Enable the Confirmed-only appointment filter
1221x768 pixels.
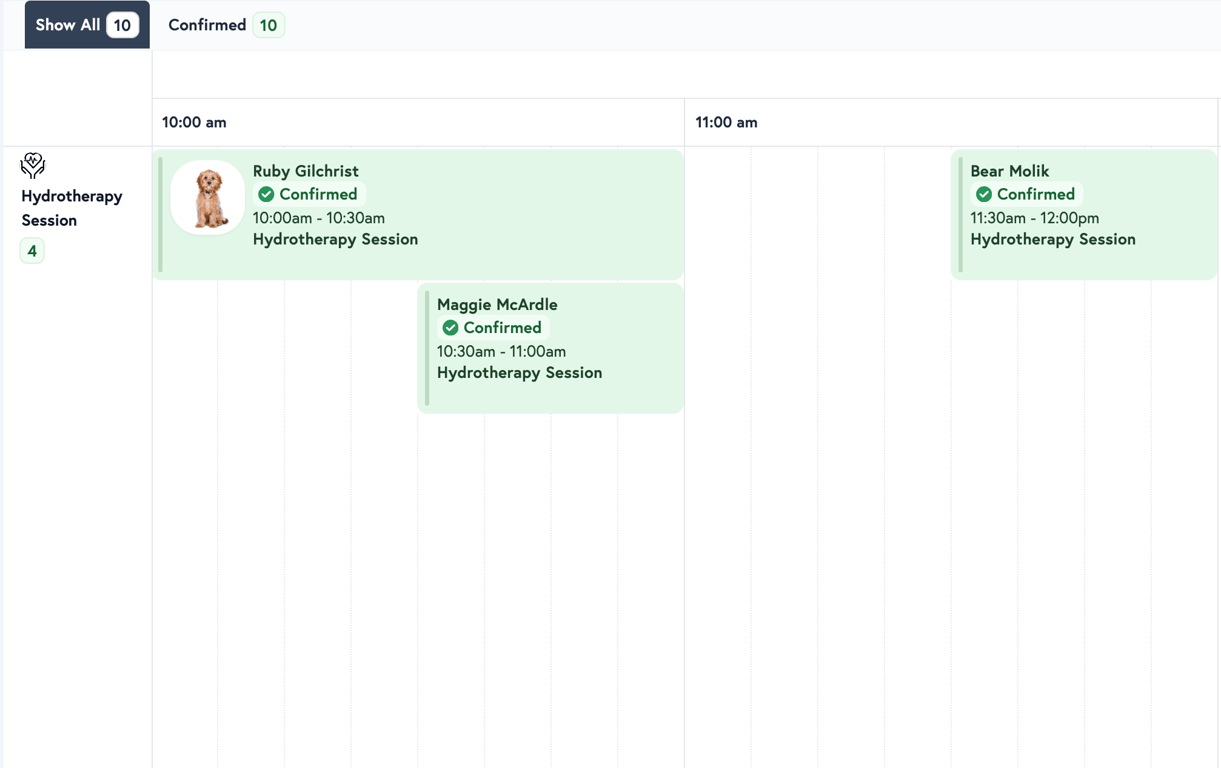point(225,24)
